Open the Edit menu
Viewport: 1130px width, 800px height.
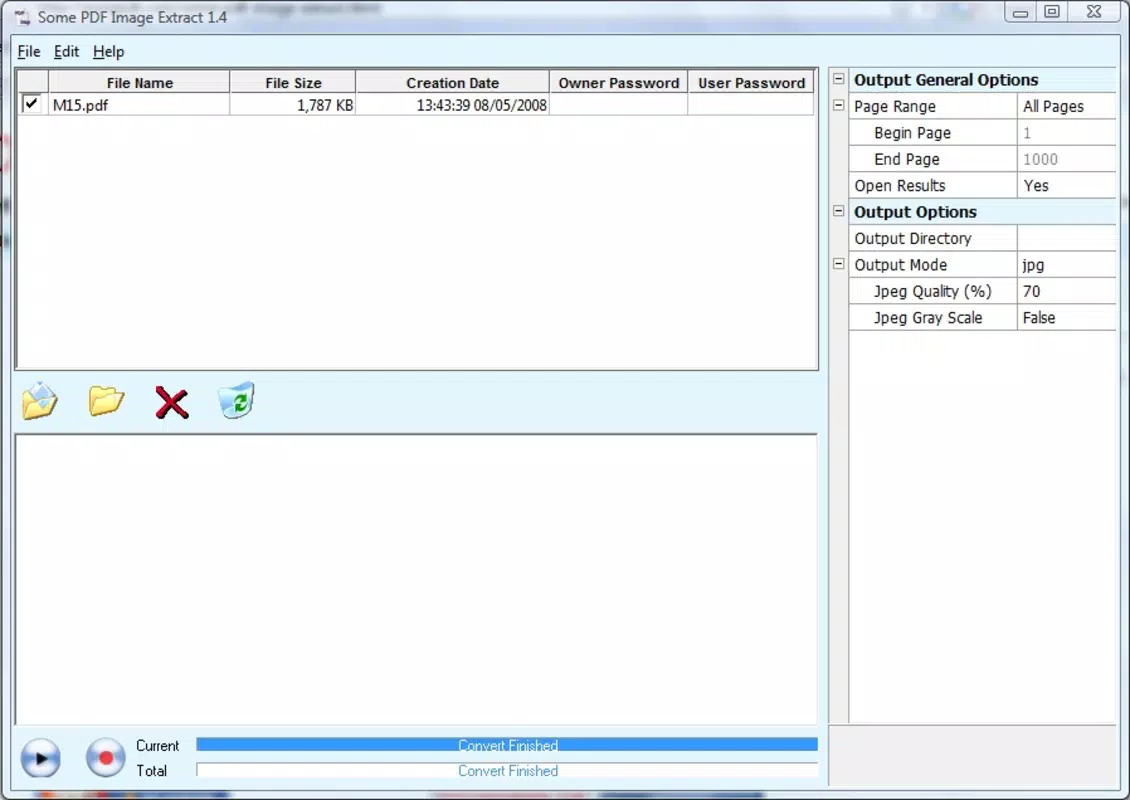click(66, 52)
